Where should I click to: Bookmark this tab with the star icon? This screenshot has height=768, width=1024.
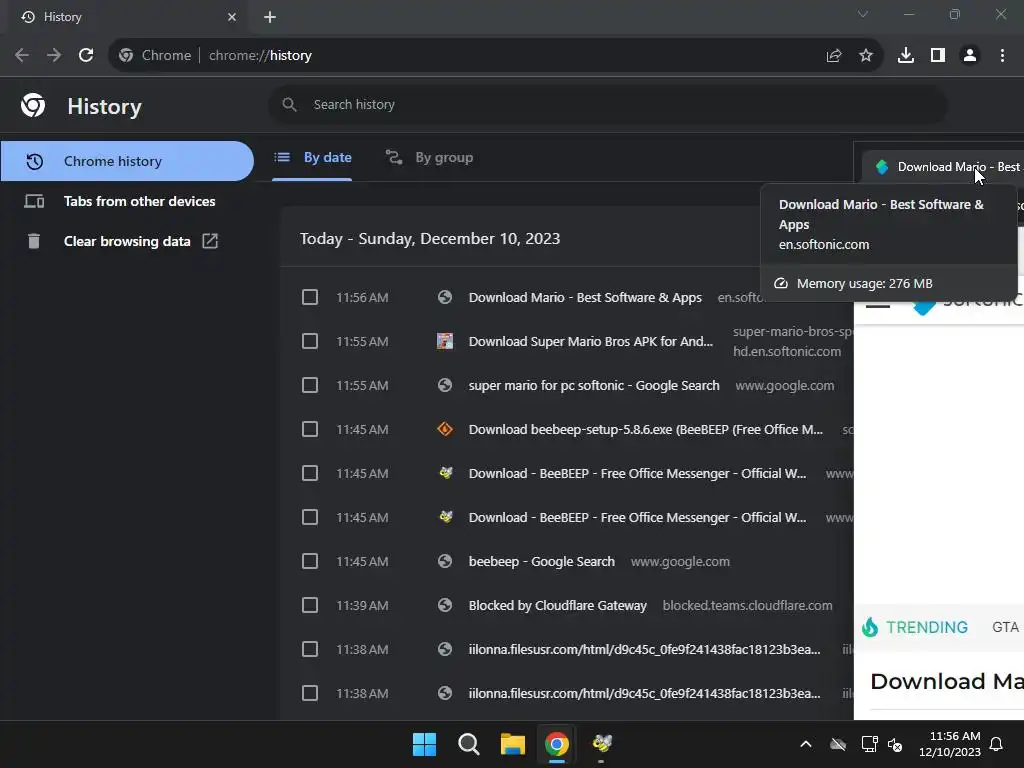[x=866, y=56]
